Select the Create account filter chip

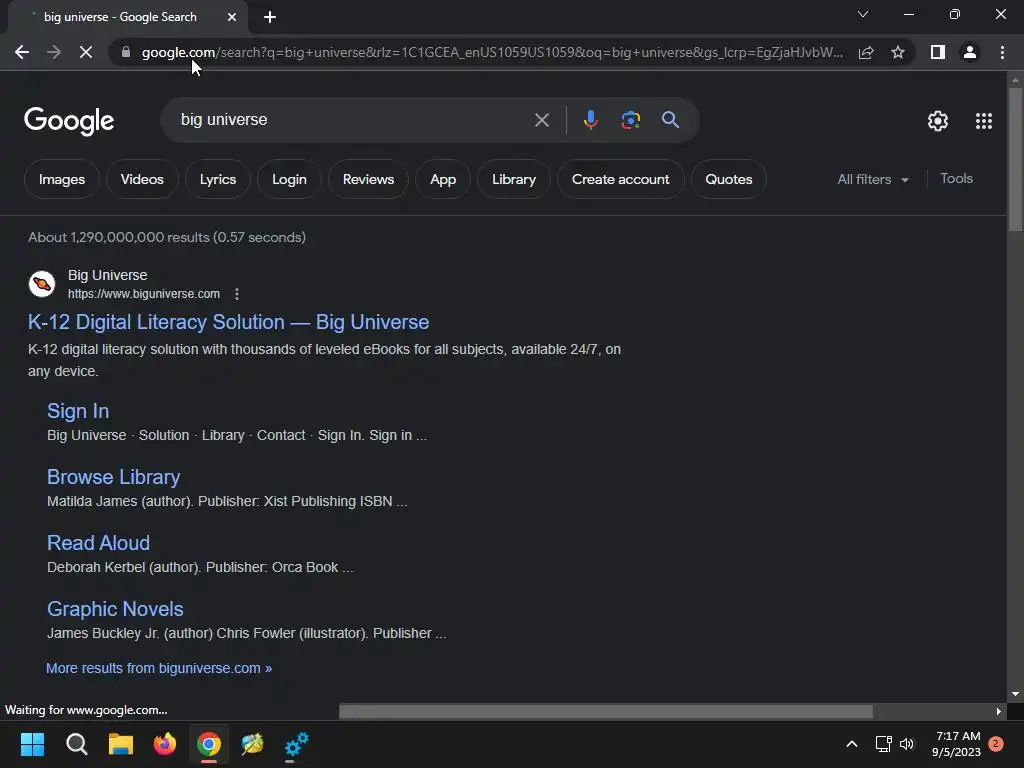pos(620,179)
